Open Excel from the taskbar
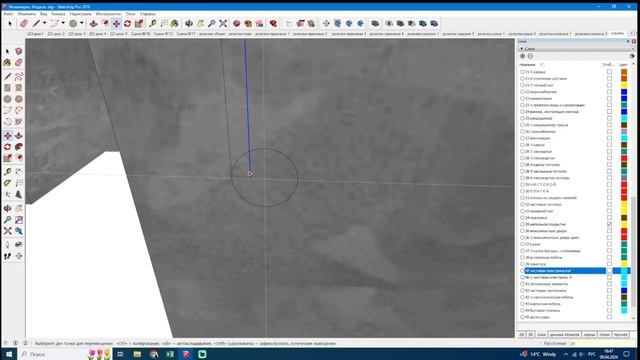Image resolution: width=640 pixels, height=360 pixels. tap(170, 354)
